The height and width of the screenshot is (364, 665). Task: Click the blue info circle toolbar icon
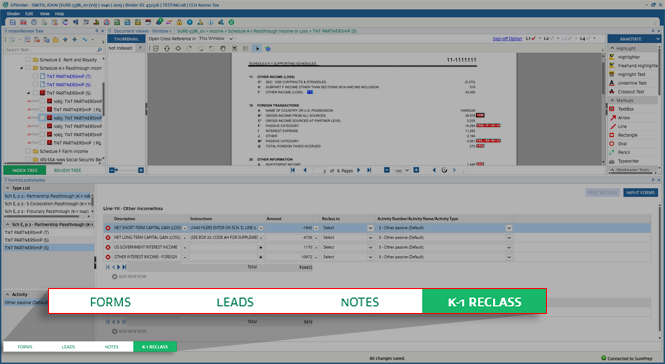pos(210,22)
